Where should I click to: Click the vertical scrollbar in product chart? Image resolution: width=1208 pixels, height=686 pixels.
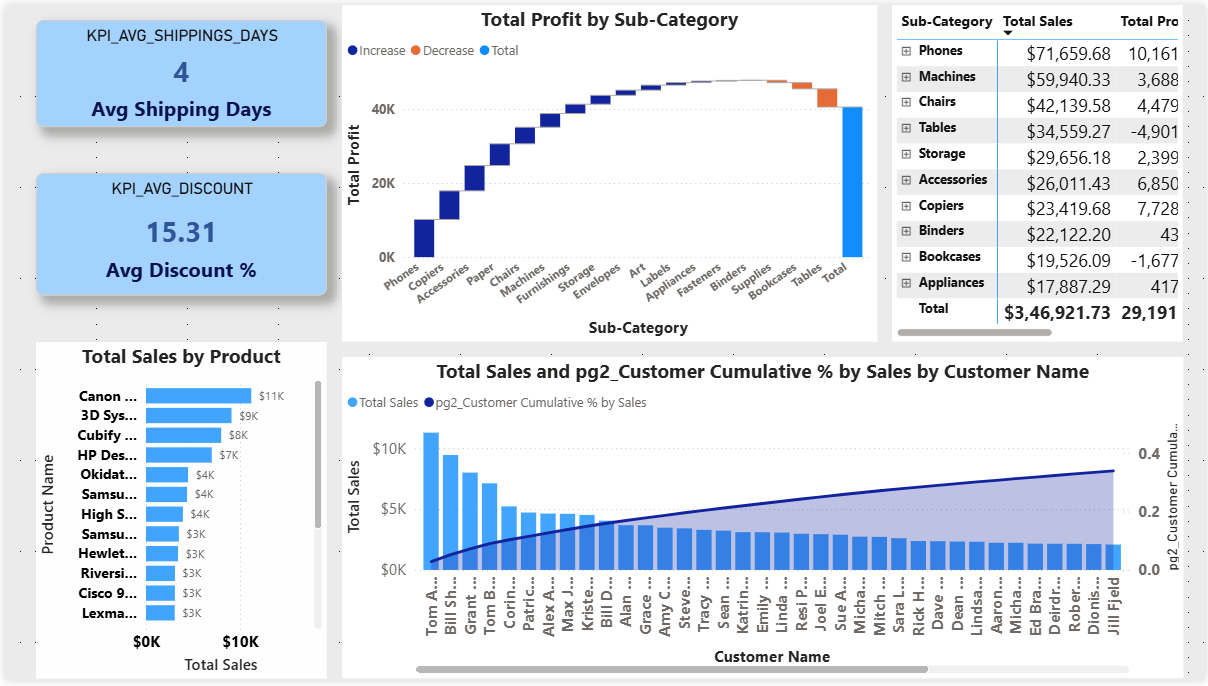(318, 453)
